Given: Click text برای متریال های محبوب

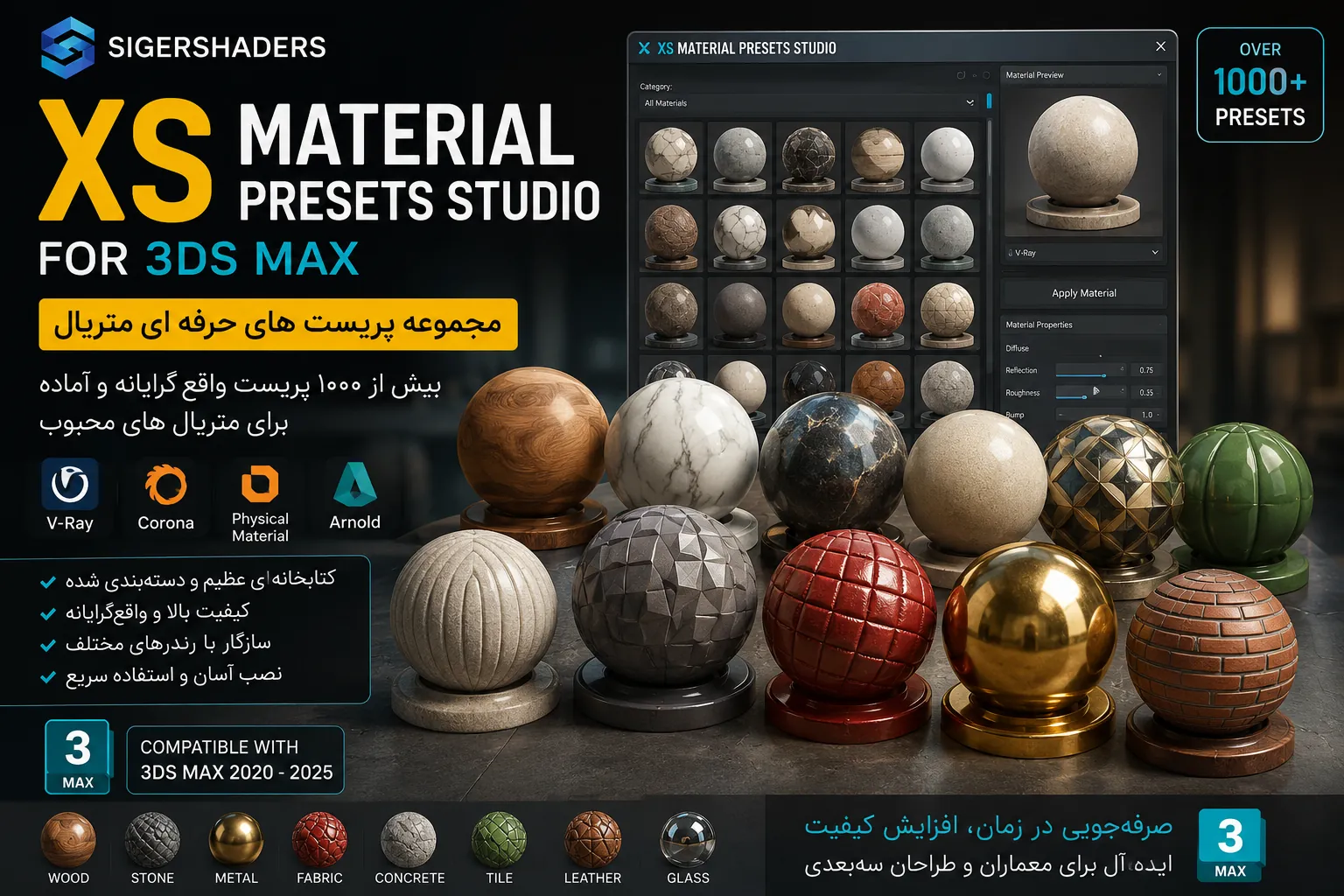Looking at the screenshot, I should click(164, 423).
